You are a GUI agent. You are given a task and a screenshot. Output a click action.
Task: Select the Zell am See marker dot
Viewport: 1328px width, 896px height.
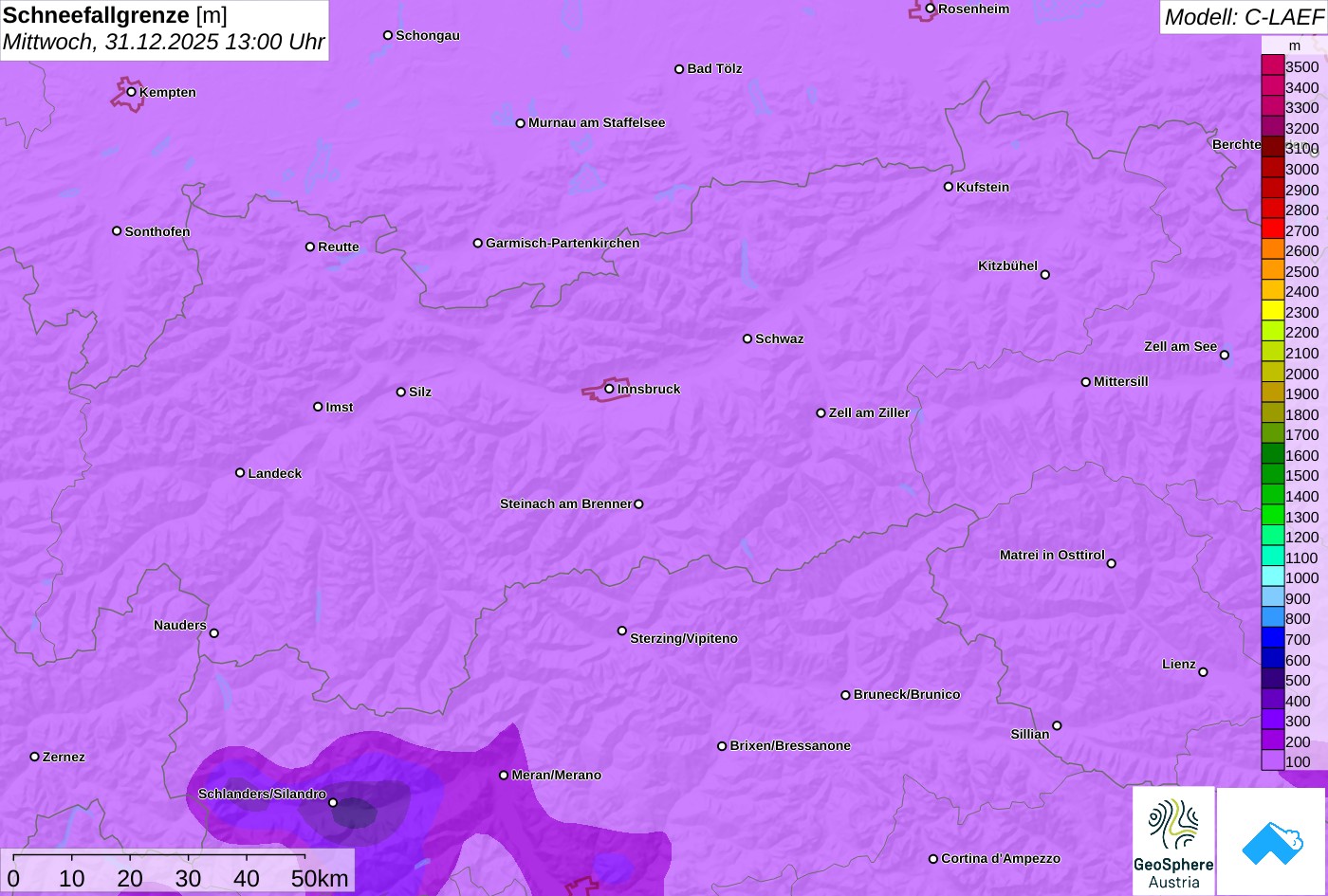click(x=1224, y=356)
